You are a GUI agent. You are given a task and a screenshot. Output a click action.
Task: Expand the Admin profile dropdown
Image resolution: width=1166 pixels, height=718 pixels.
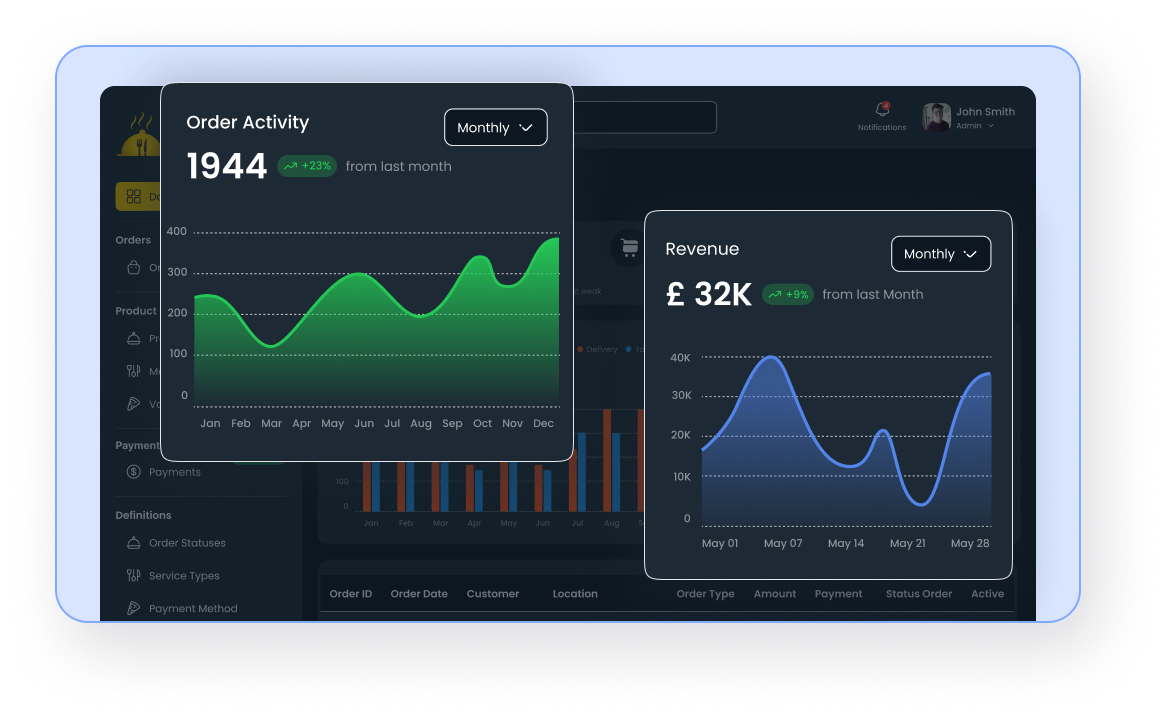[990, 125]
